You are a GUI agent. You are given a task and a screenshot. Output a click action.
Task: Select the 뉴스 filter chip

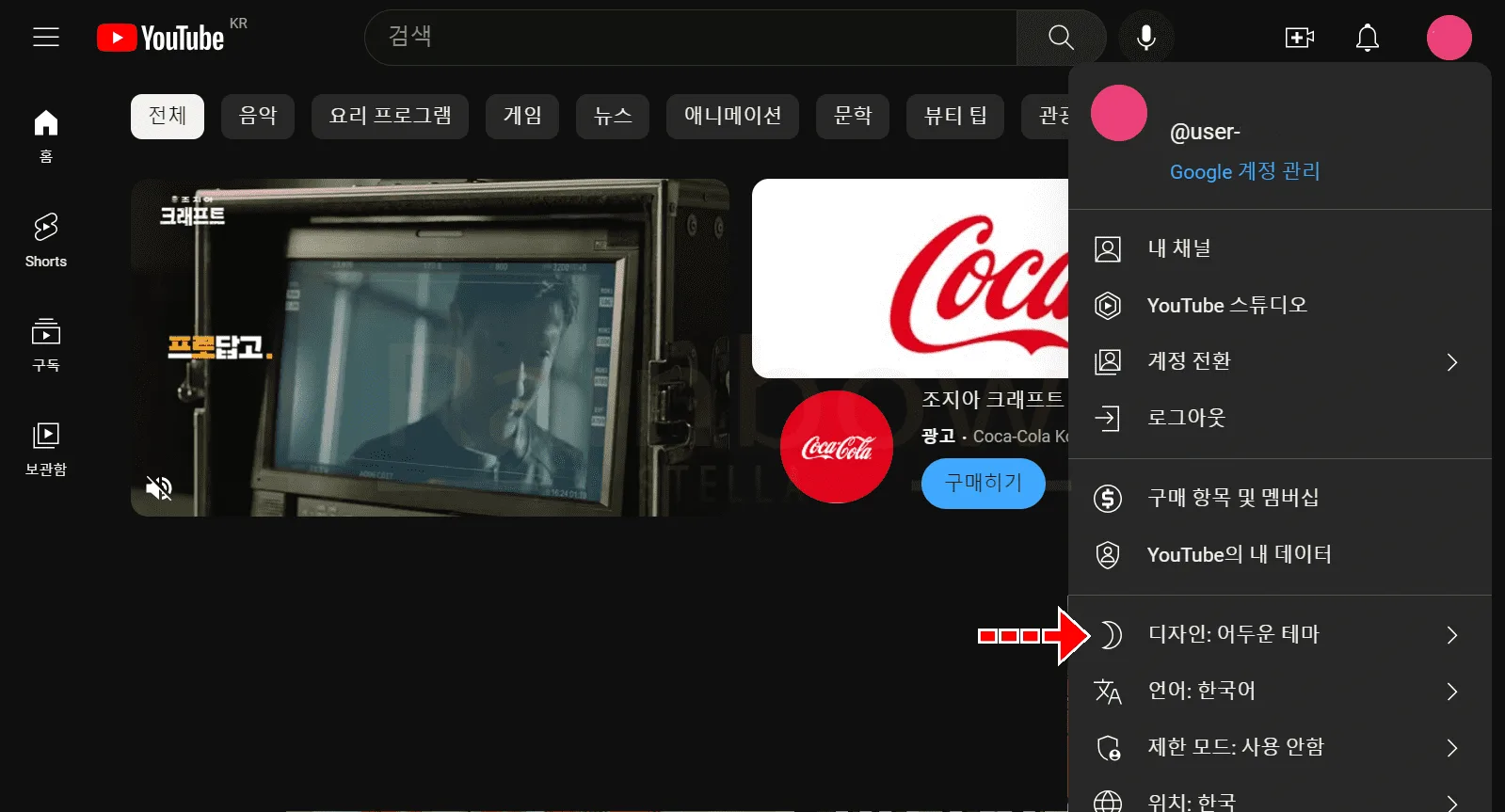click(613, 117)
